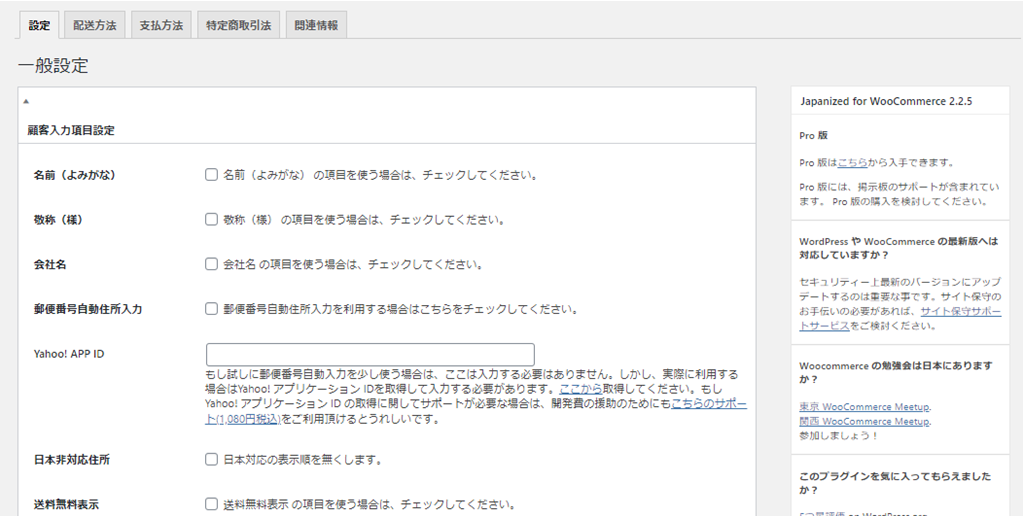Collapse the 顧客入力項目設定 panel arrow
The image size is (1024, 516).
click(x=25, y=102)
